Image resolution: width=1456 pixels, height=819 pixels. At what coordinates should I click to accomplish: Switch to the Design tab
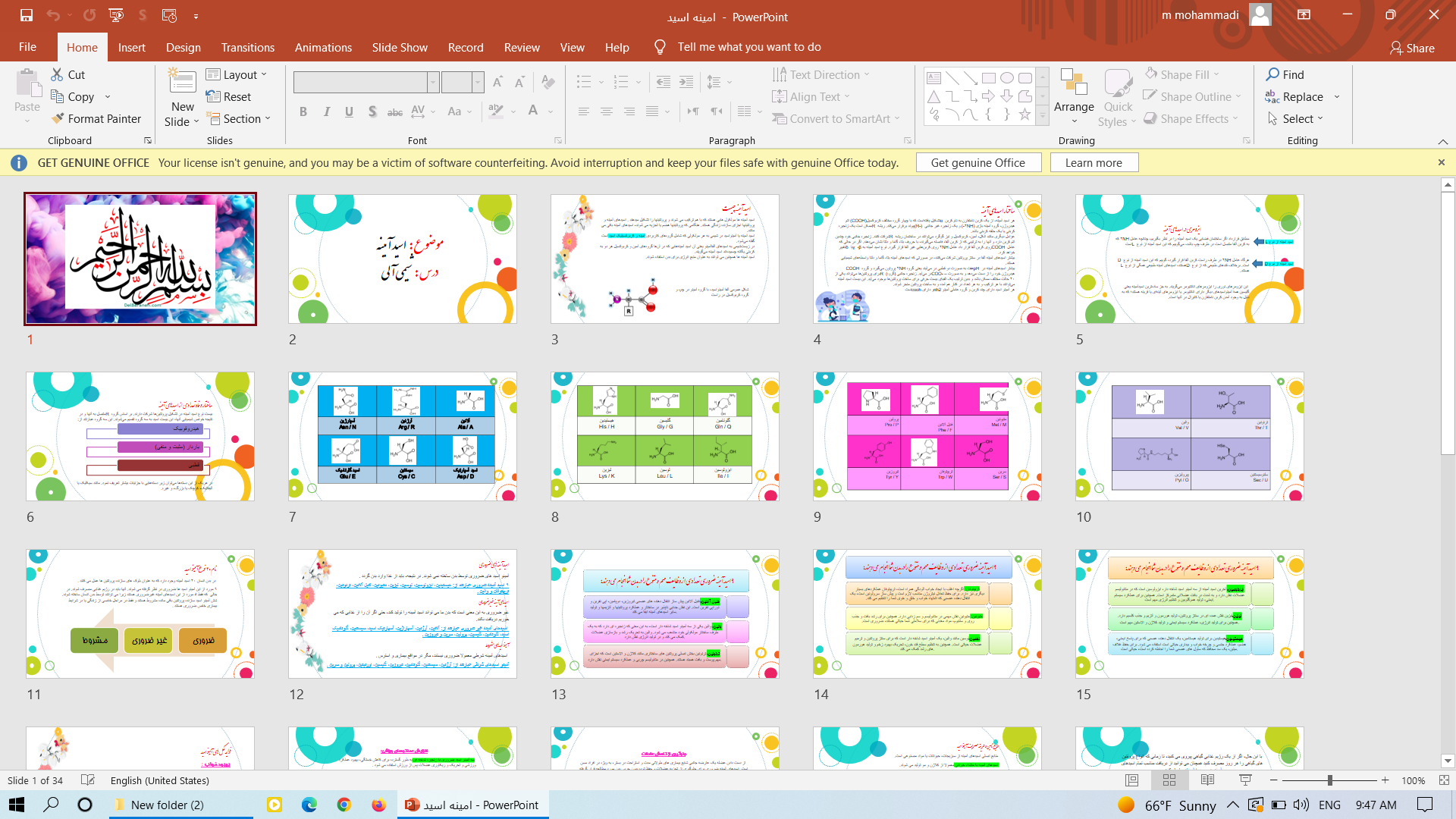[x=184, y=47]
